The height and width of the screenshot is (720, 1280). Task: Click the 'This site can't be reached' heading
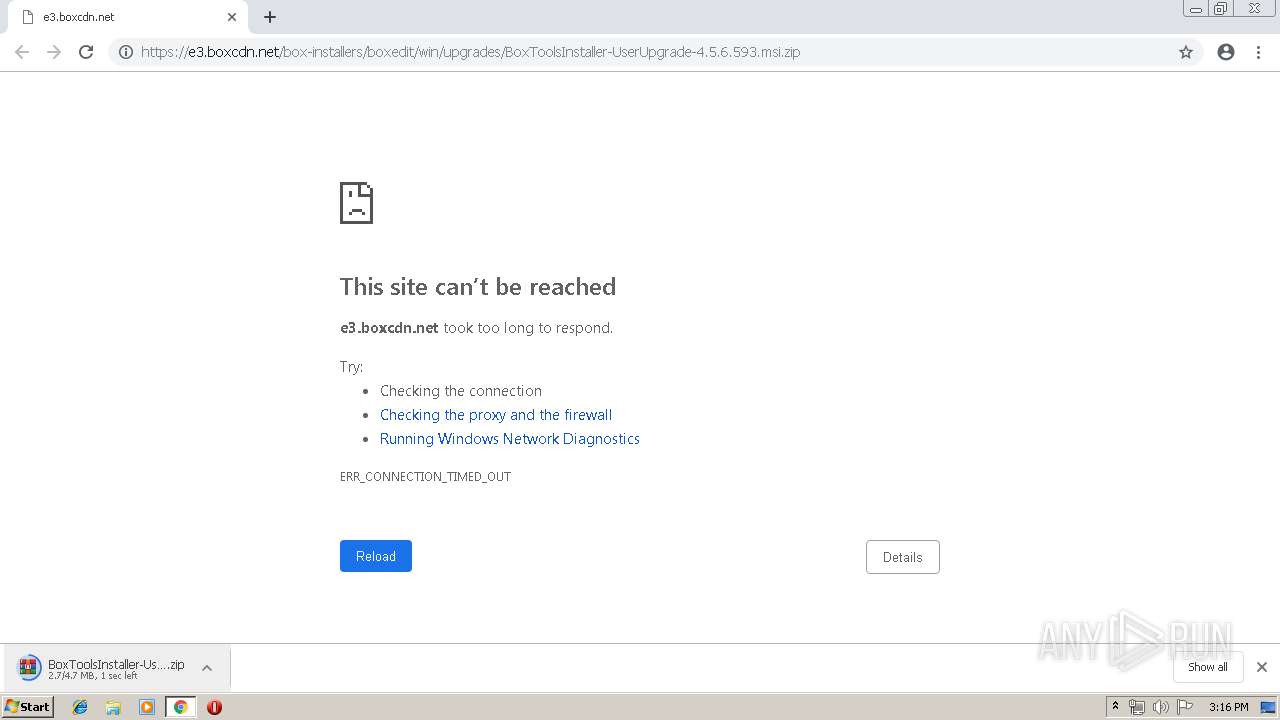point(478,287)
